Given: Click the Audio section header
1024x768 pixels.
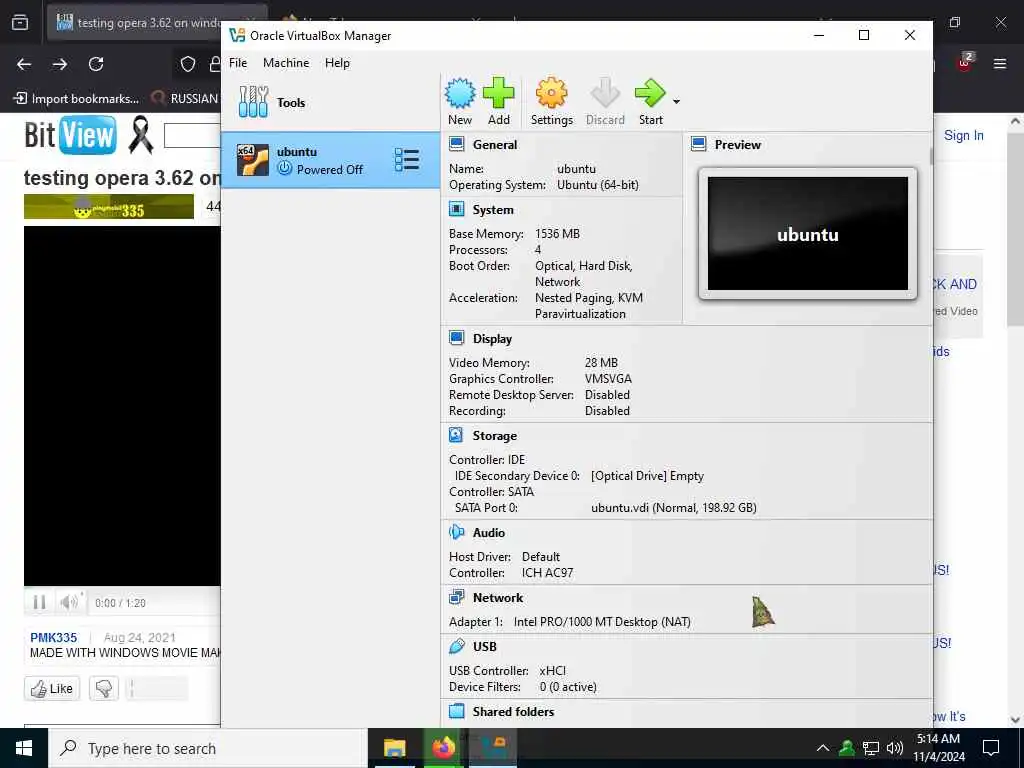Looking at the screenshot, I should 488,533.
